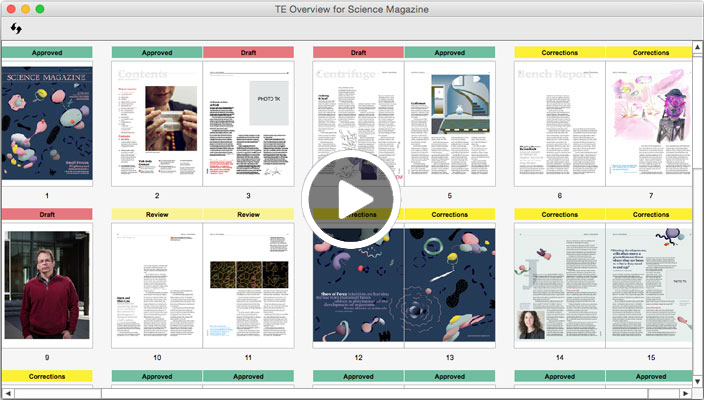
Task: Click vertical scrollbar up arrow
Action: (x=697, y=47)
